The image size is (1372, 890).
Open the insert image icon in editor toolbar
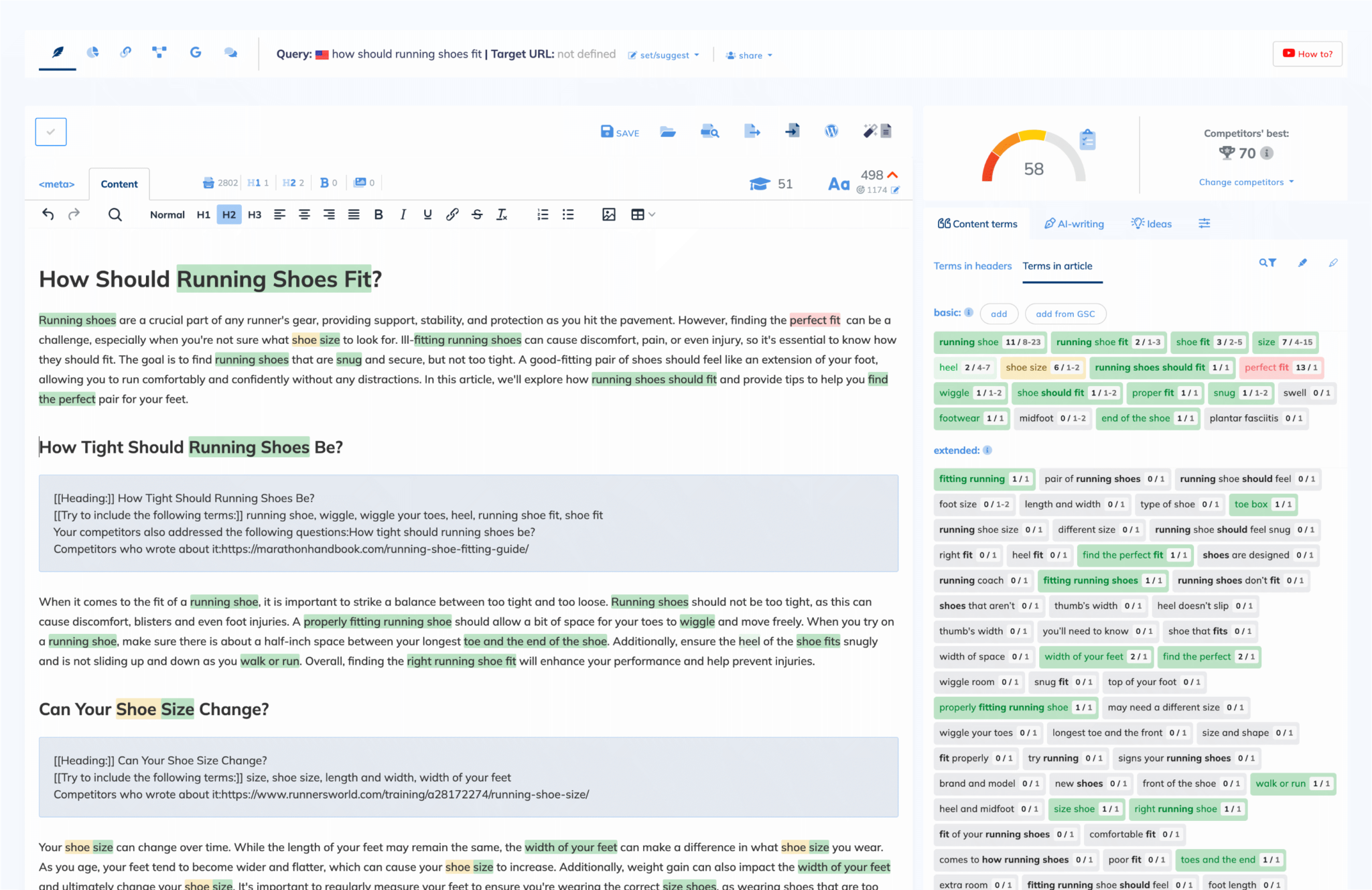[x=608, y=214]
